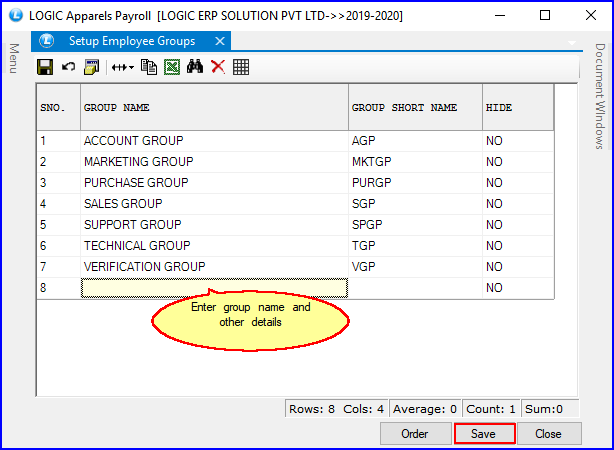Click the GROUP NAME column header

click(x=214, y=107)
